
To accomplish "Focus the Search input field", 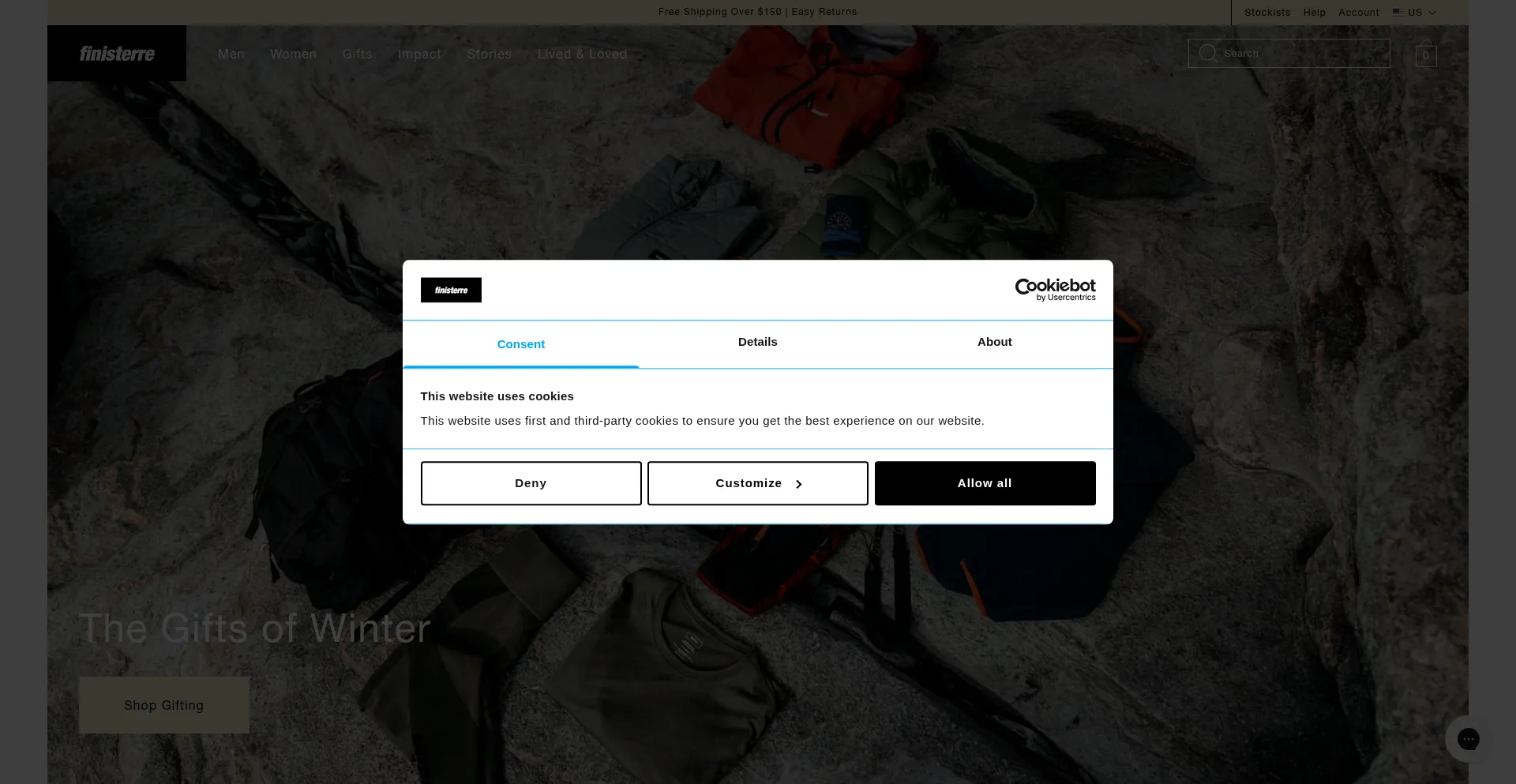I will [1303, 54].
